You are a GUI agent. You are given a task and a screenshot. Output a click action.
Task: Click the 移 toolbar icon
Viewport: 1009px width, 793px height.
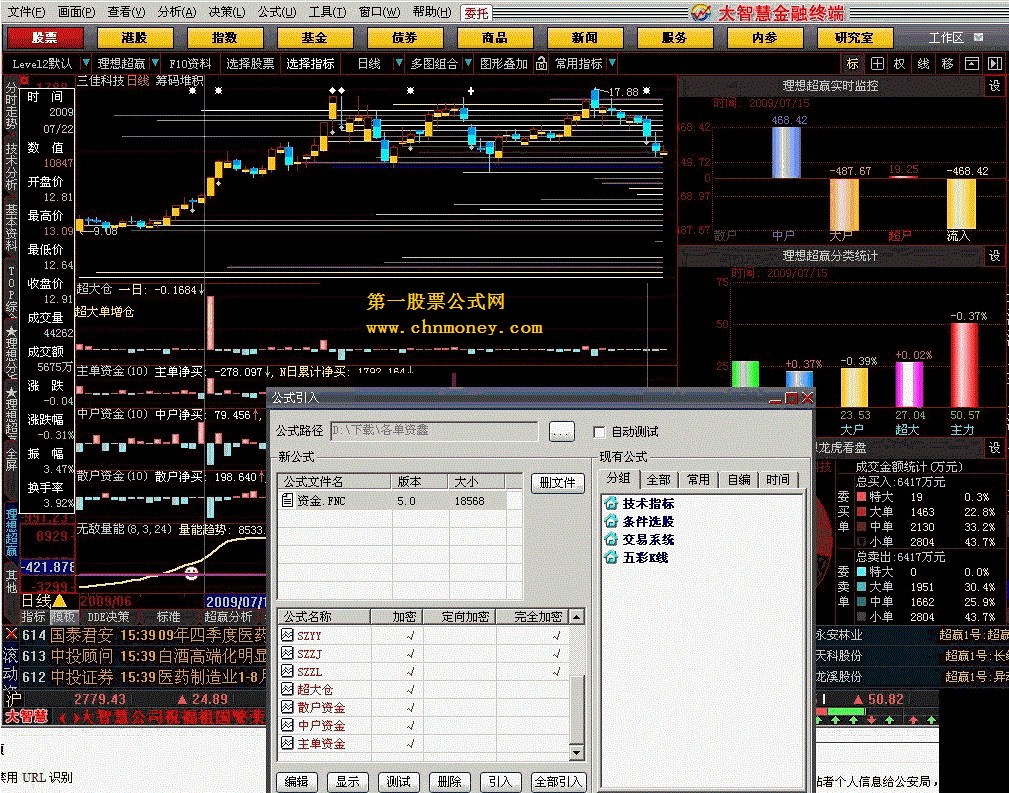[947, 64]
